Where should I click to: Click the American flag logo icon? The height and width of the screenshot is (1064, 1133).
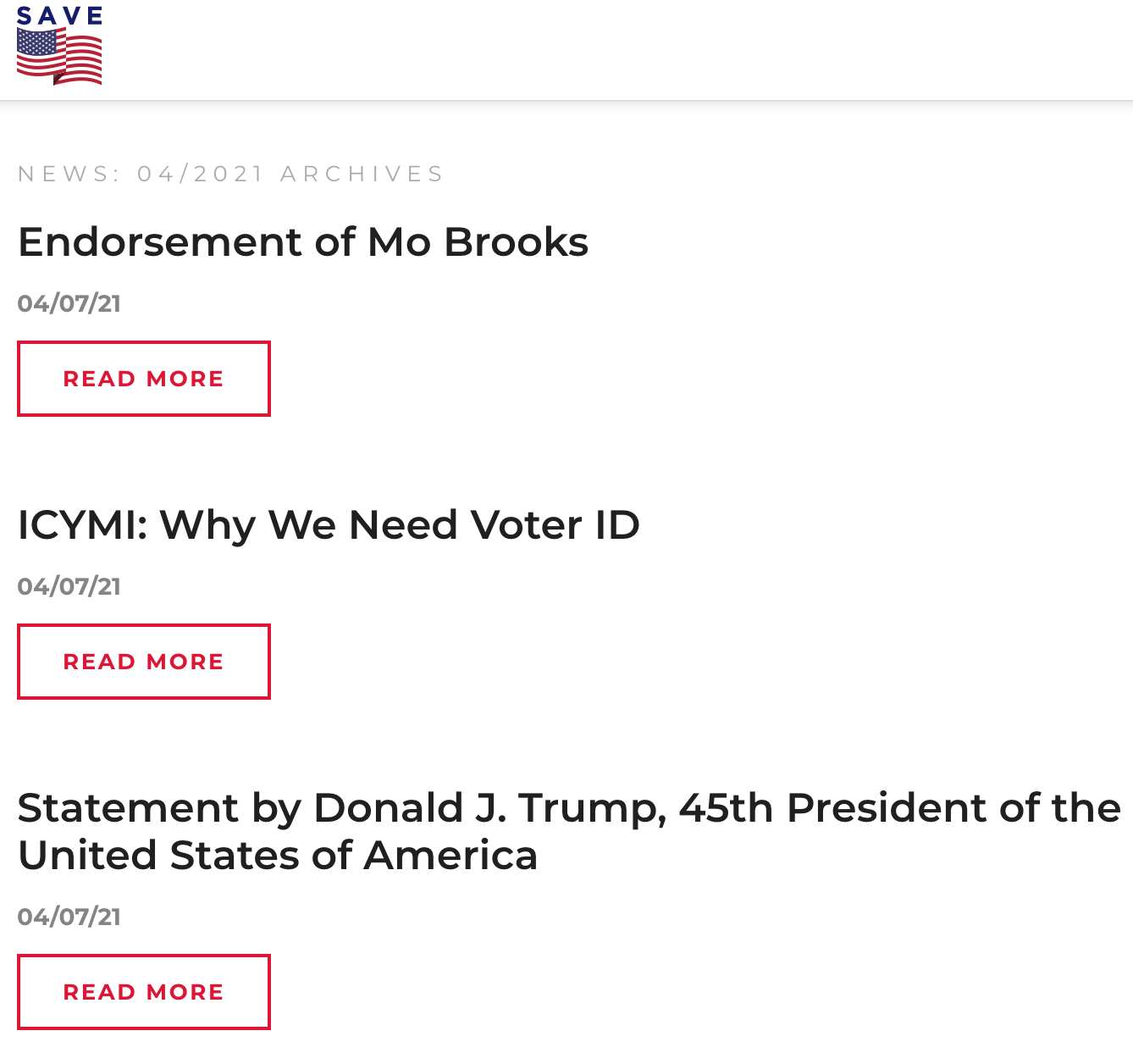[59, 57]
